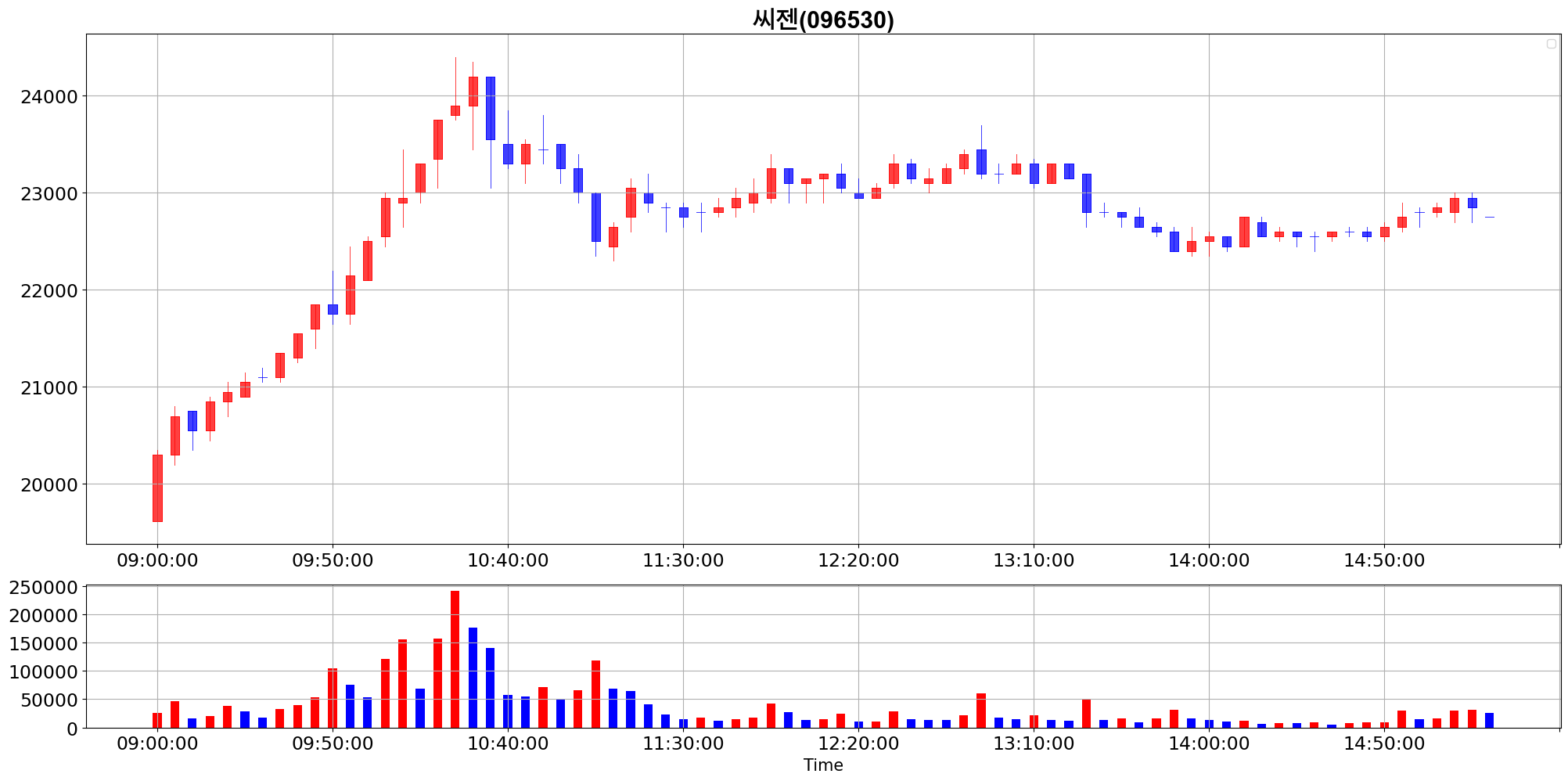
Task: Click the Time x-axis label
Action: (823, 765)
